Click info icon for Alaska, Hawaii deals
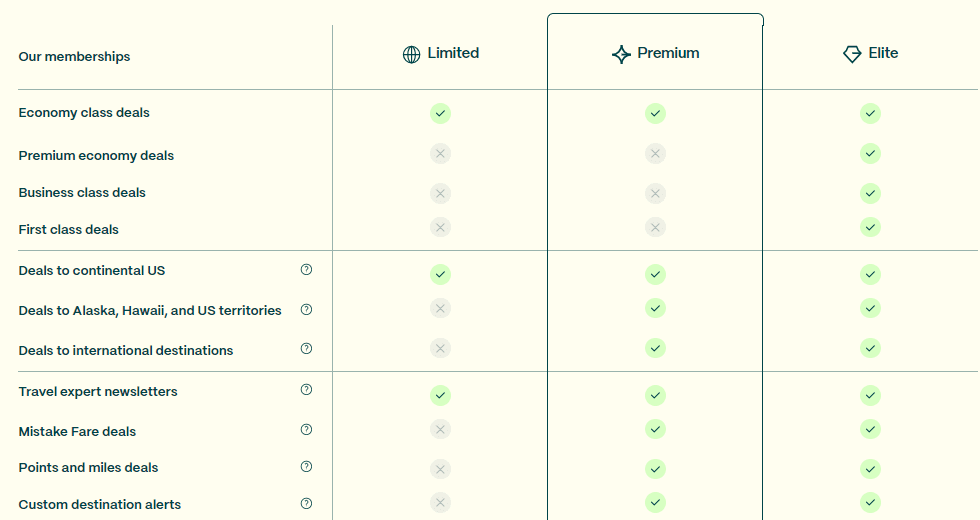This screenshot has width=980, height=520. point(306,310)
